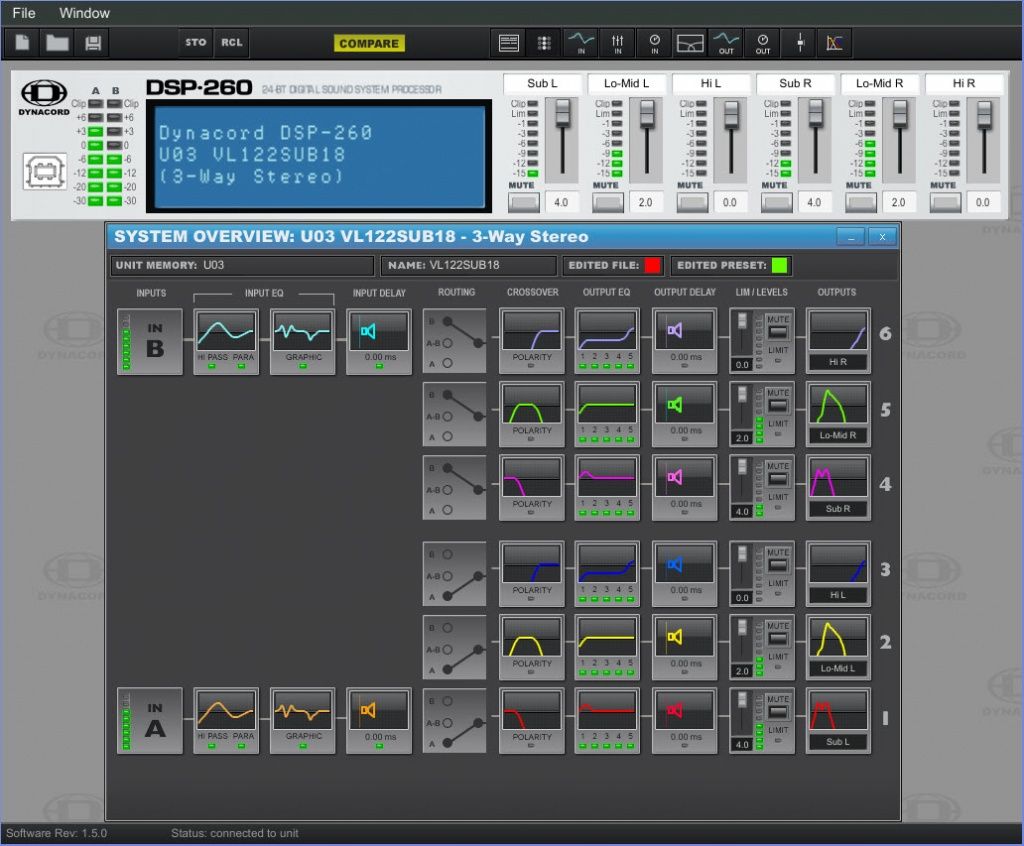This screenshot has height=846, width=1024.
Task: Click the Open folder icon
Action: 57,43
